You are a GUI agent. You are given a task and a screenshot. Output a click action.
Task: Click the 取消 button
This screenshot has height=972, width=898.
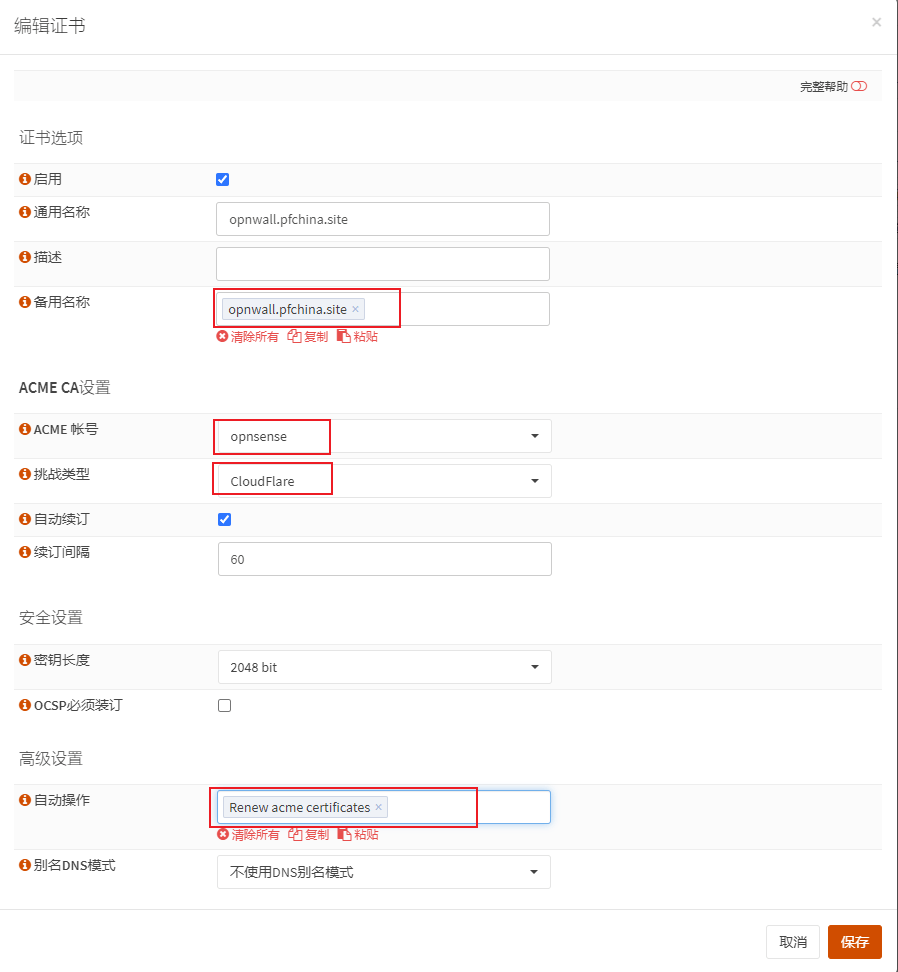(x=792, y=942)
